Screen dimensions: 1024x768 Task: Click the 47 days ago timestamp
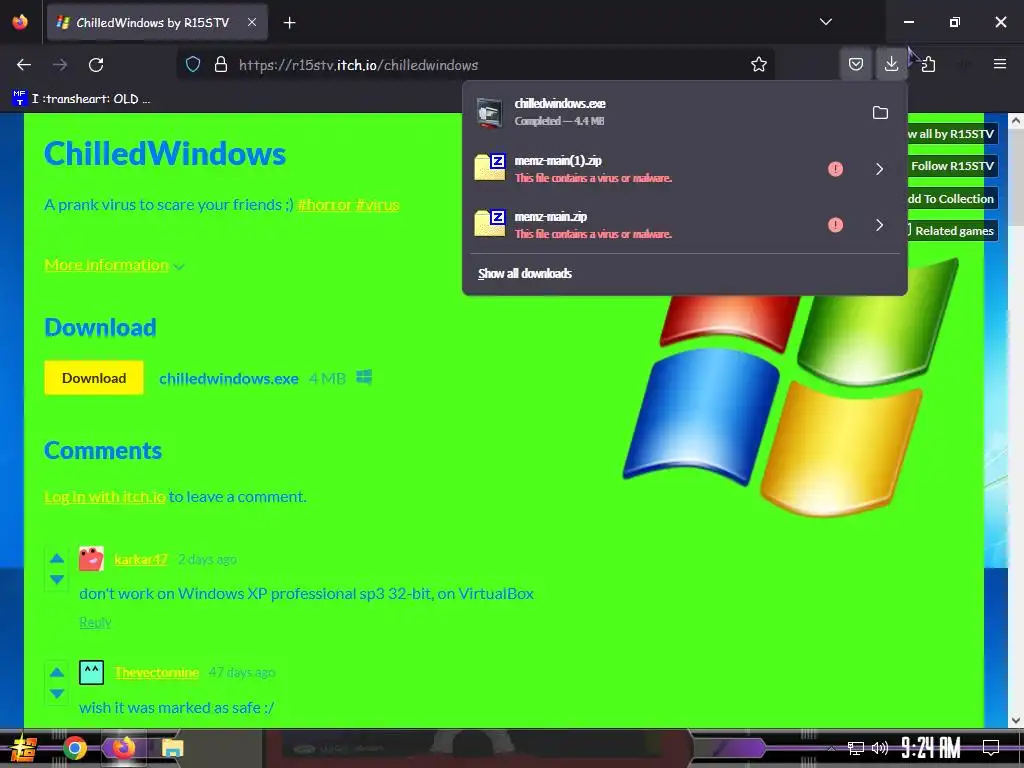(242, 673)
